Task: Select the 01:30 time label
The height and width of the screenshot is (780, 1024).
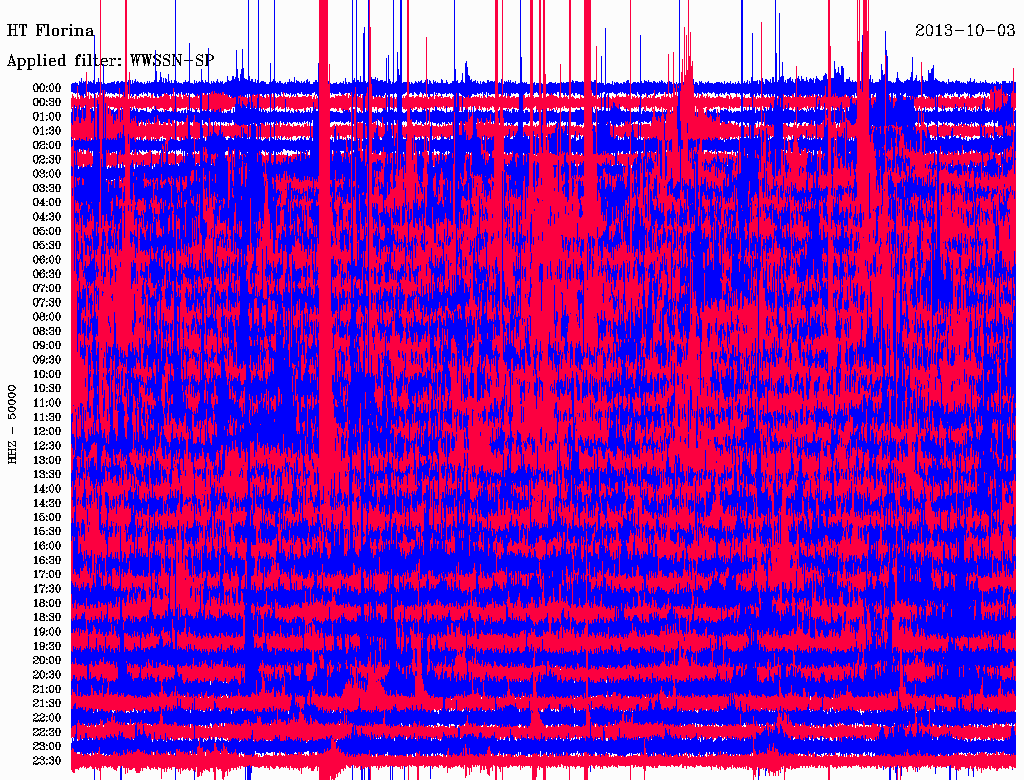Action: tap(47, 131)
